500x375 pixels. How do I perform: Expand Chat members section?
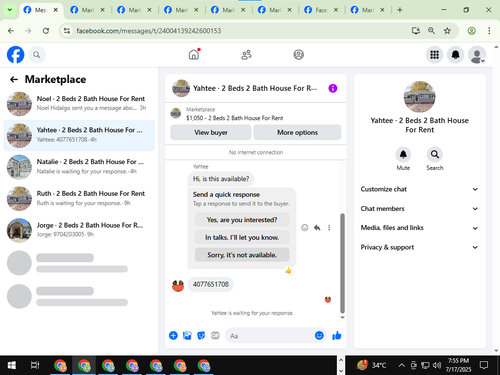(419, 209)
